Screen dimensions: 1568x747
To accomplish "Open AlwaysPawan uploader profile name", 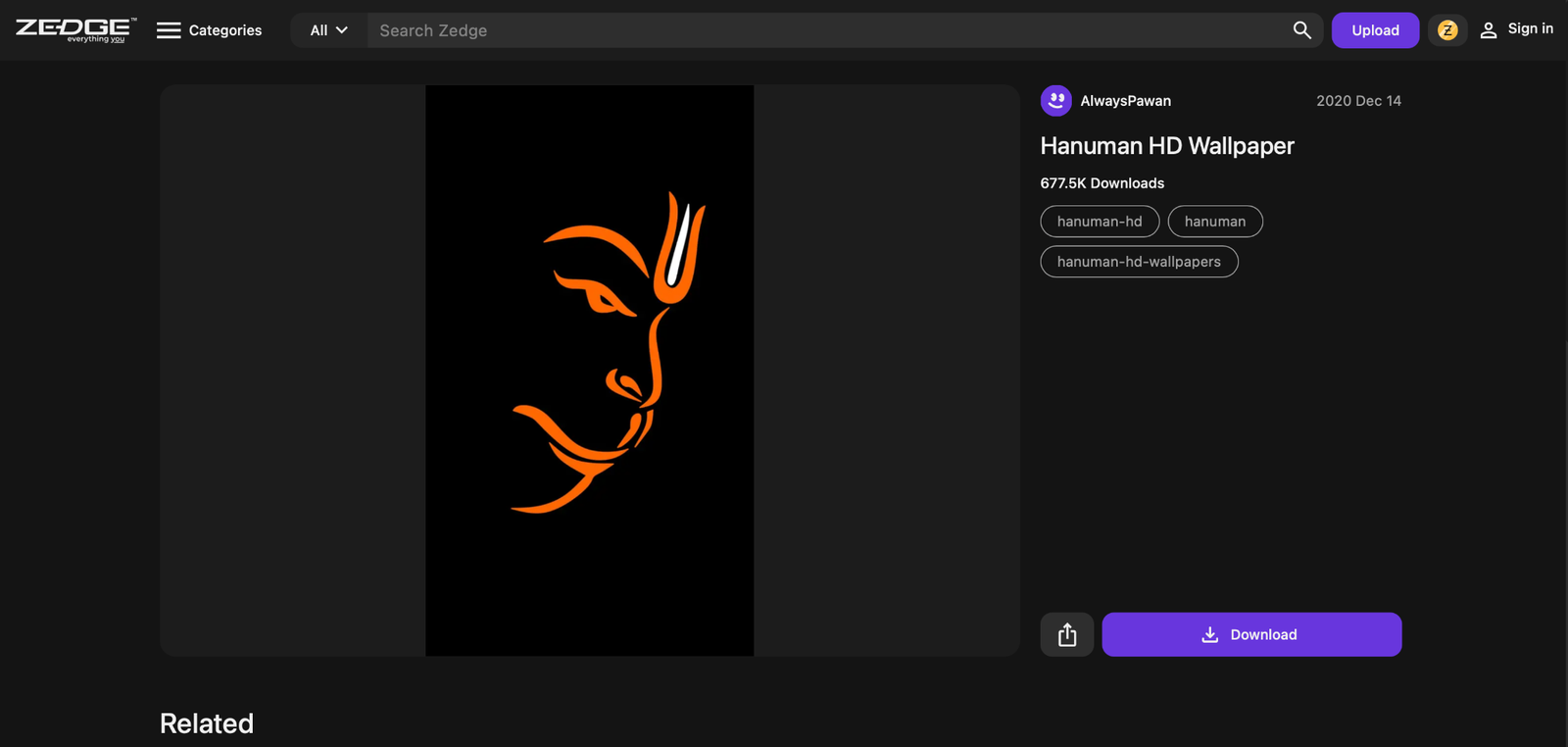I will coord(1125,101).
